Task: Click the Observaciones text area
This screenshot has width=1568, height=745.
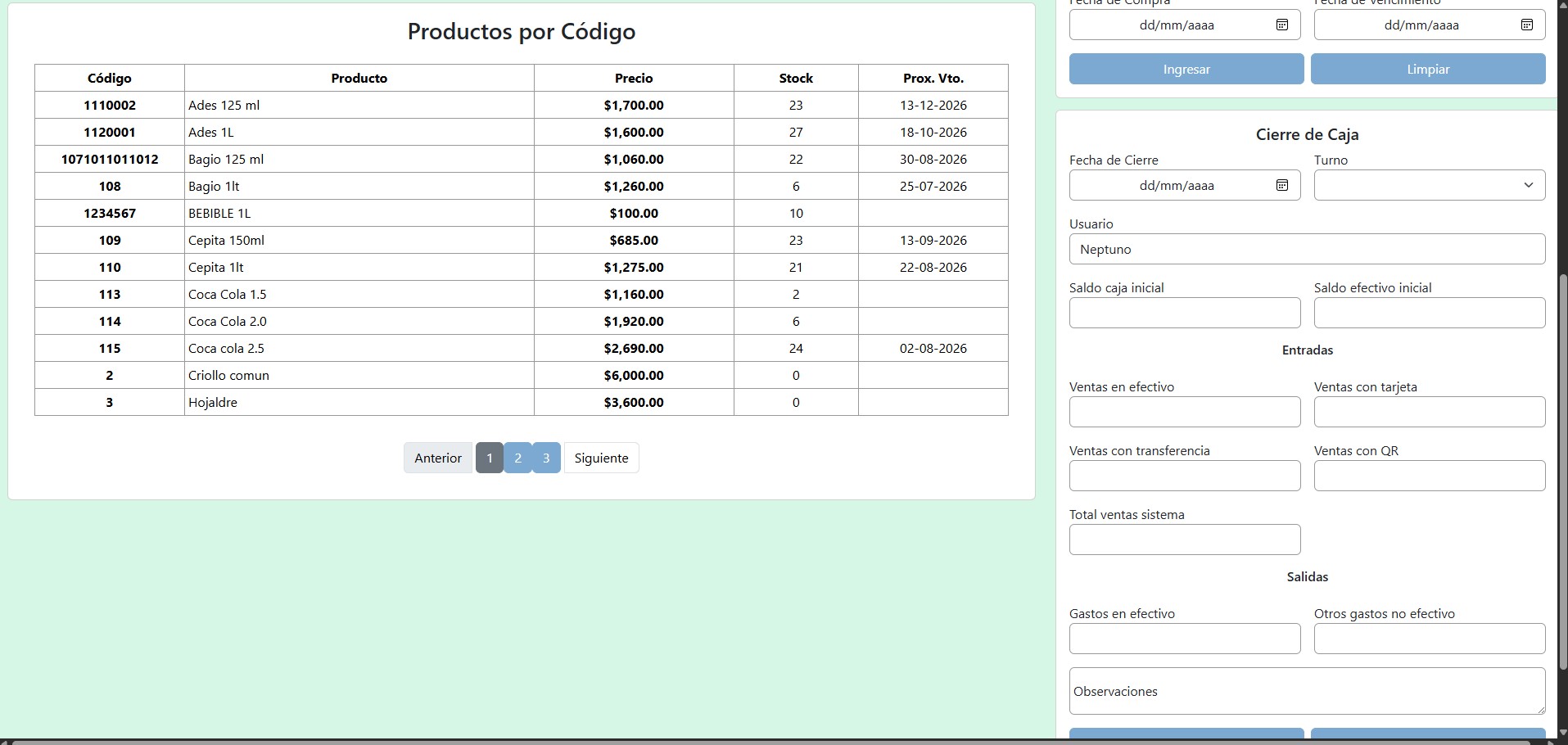Action: pos(1307,691)
